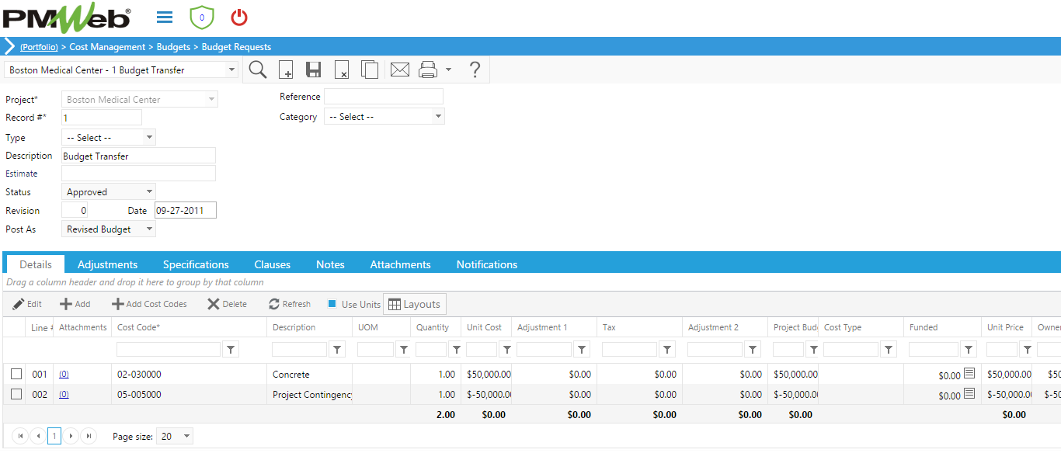Switch to the Notifications tab
The height and width of the screenshot is (452, 1062).
coord(486,264)
